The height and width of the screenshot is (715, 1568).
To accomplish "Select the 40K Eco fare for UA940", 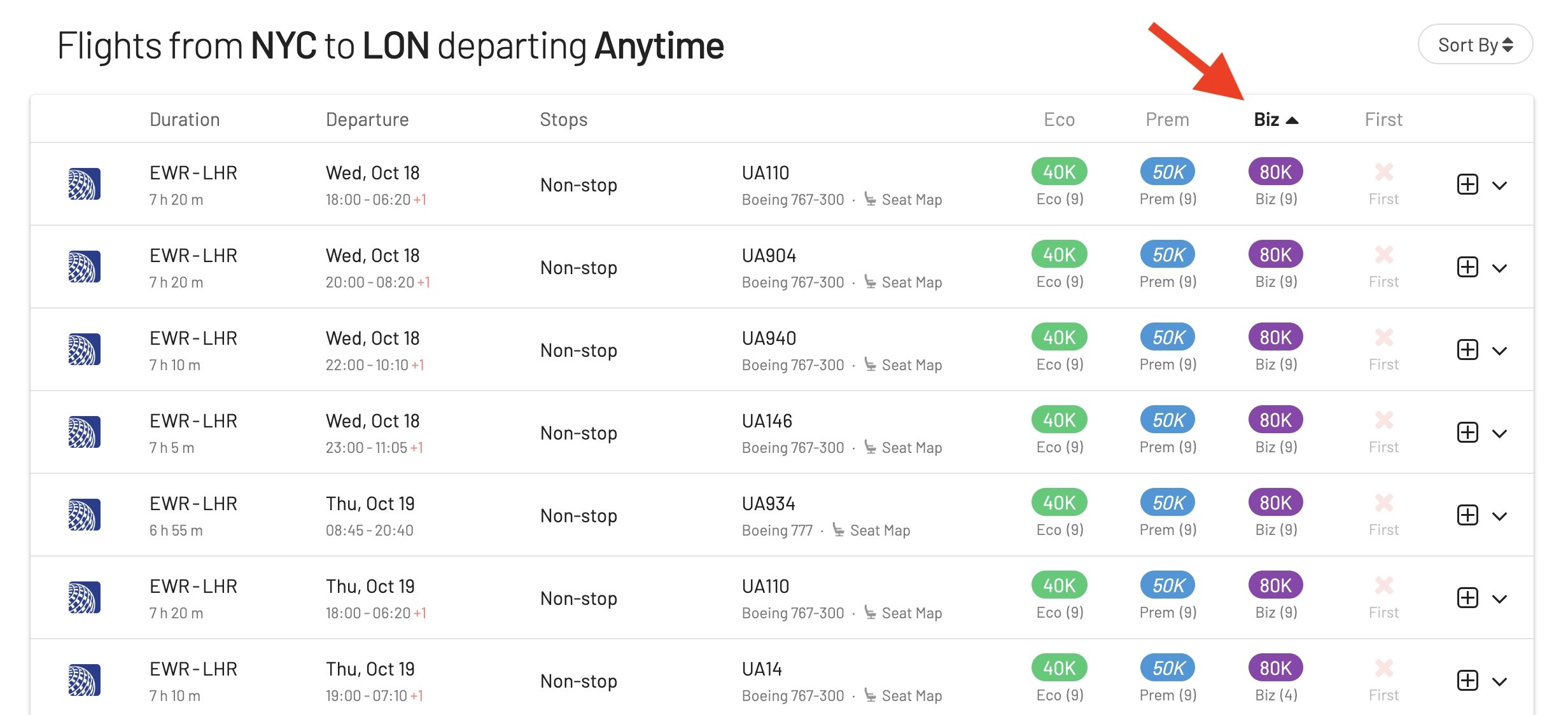I will pyautogui.click(x=1059, y=337).
